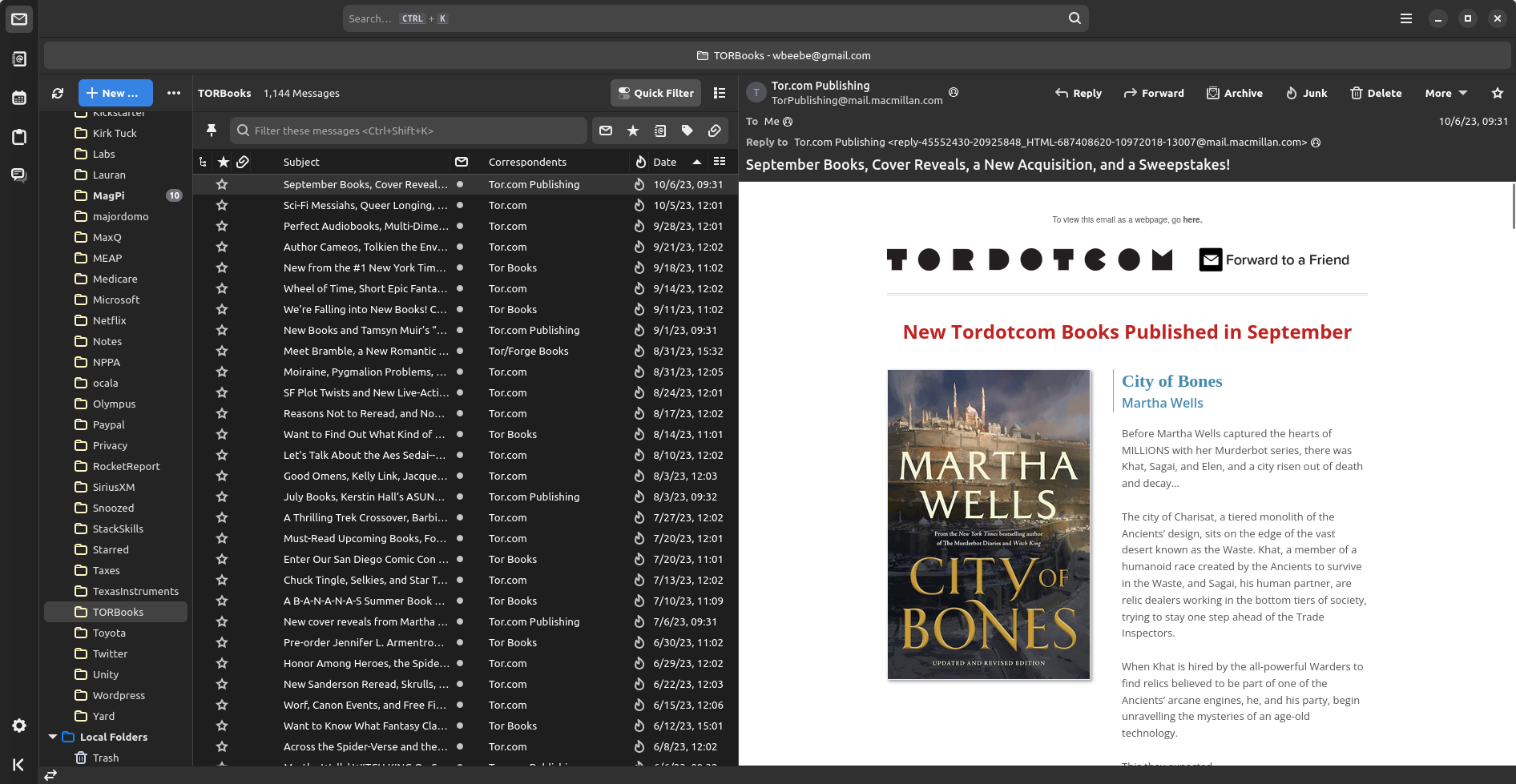Open the Chuck Tingle, Selkies, and Star T message

(465, 580)
